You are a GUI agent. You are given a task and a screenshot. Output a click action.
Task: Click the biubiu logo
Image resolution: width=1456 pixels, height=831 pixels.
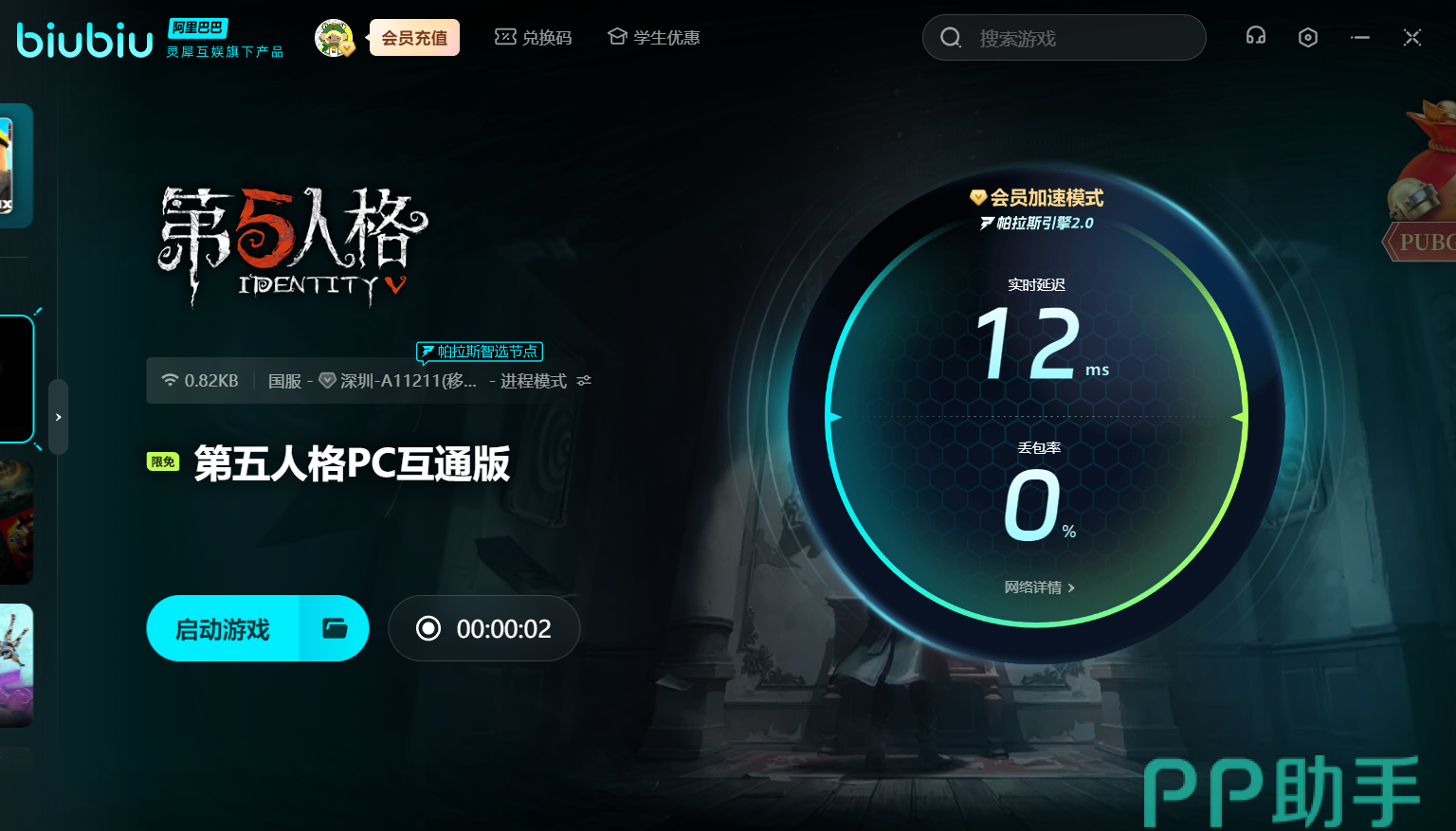tap(85, 40)
